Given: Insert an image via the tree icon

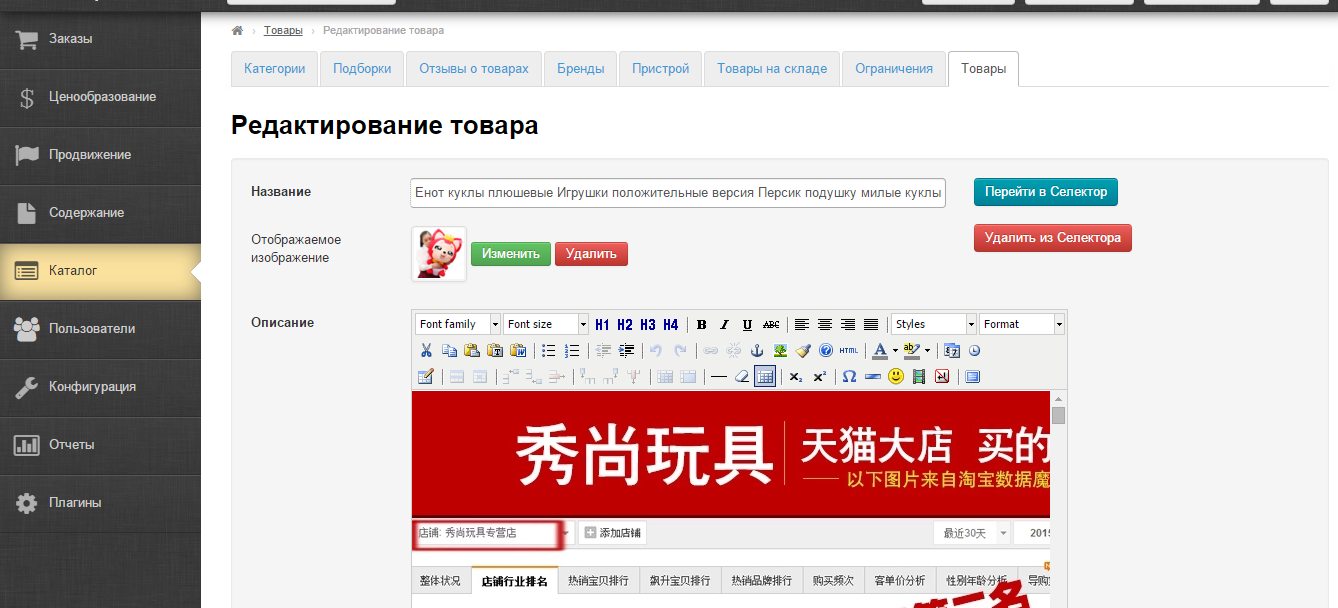Looking at the screenshot, I should tap(780, 351).
